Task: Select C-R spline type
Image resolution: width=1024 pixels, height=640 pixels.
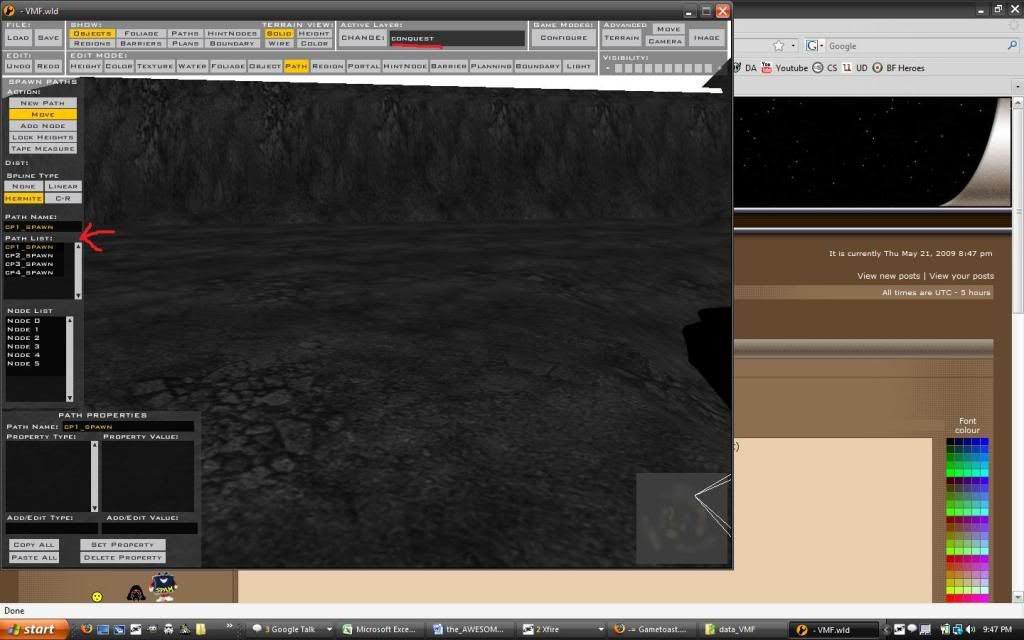Action: (x=63, y=198)
